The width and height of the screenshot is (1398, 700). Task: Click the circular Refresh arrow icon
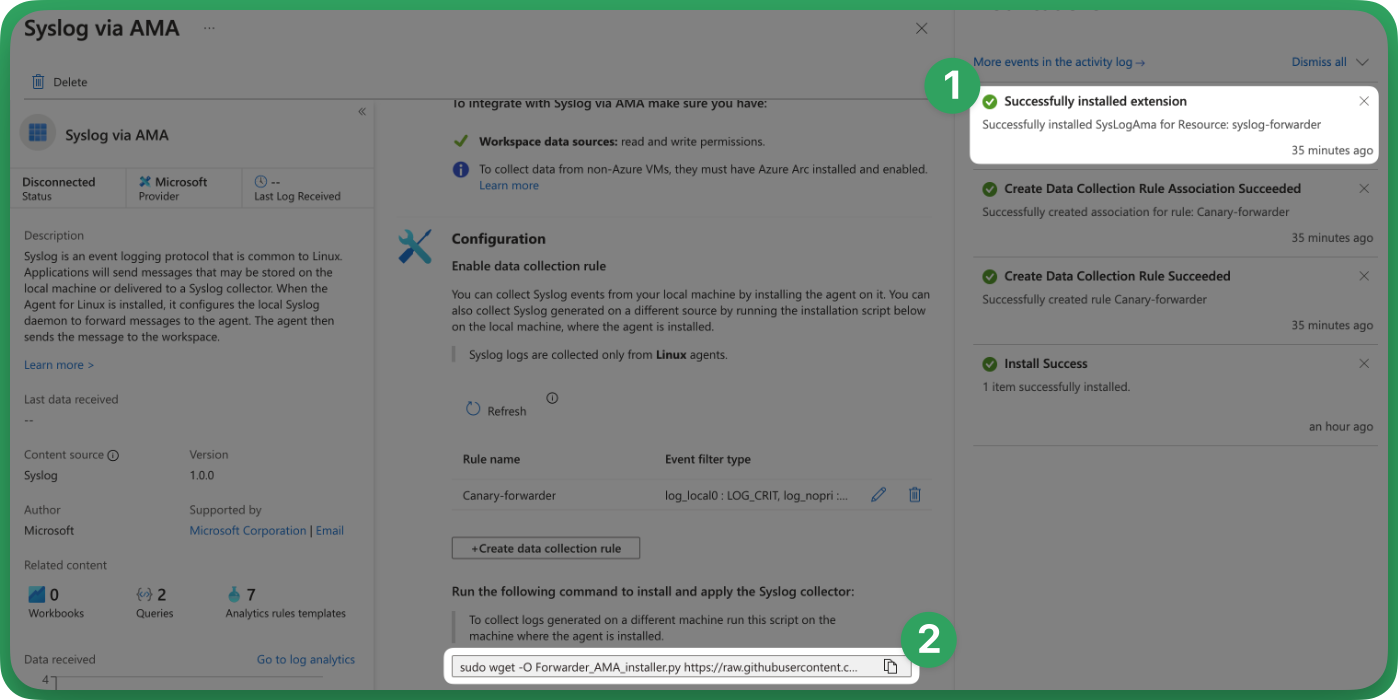pyautogui.click(x=473, y=409)
